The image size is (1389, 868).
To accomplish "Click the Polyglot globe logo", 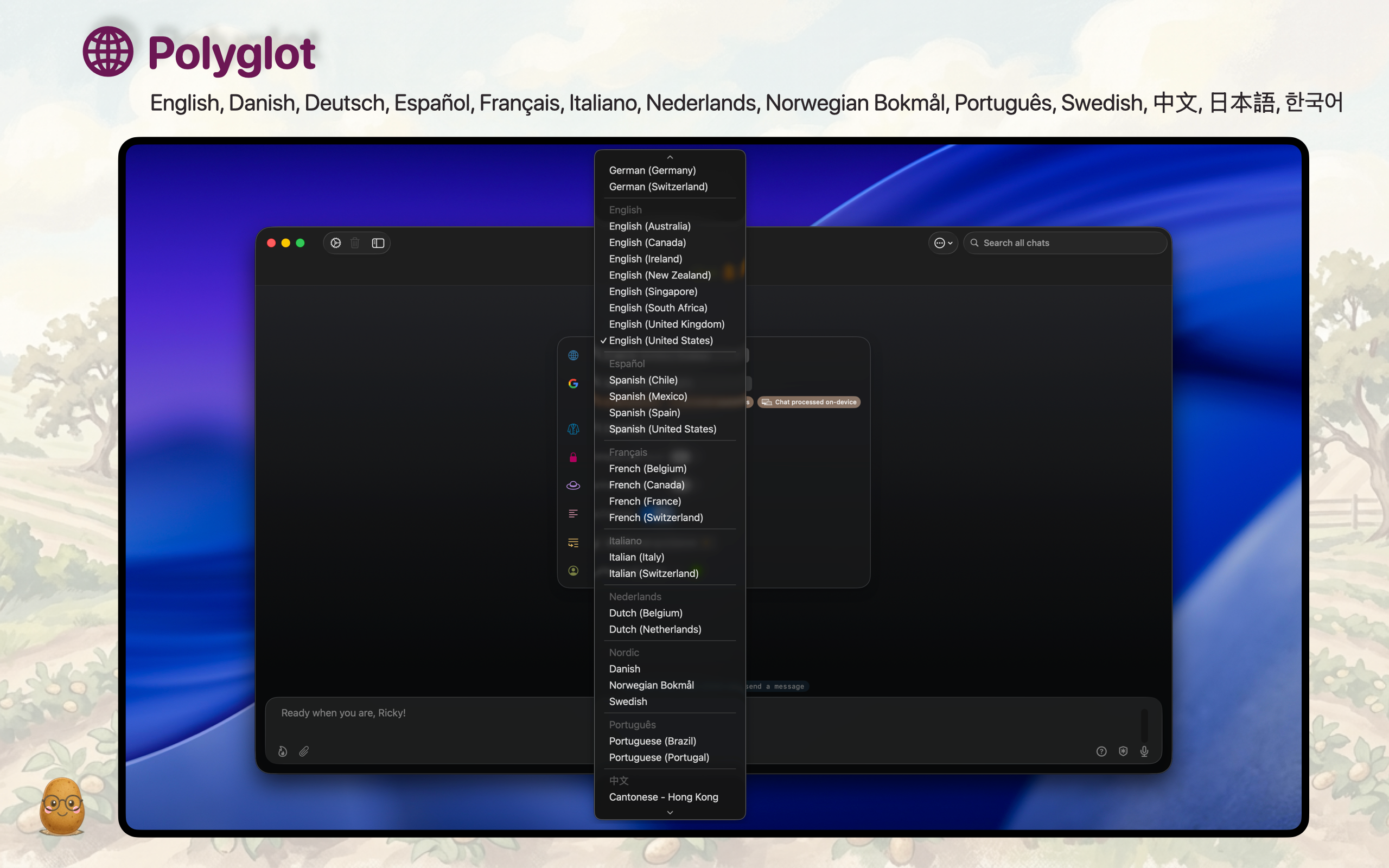I will tap(108, 52).
